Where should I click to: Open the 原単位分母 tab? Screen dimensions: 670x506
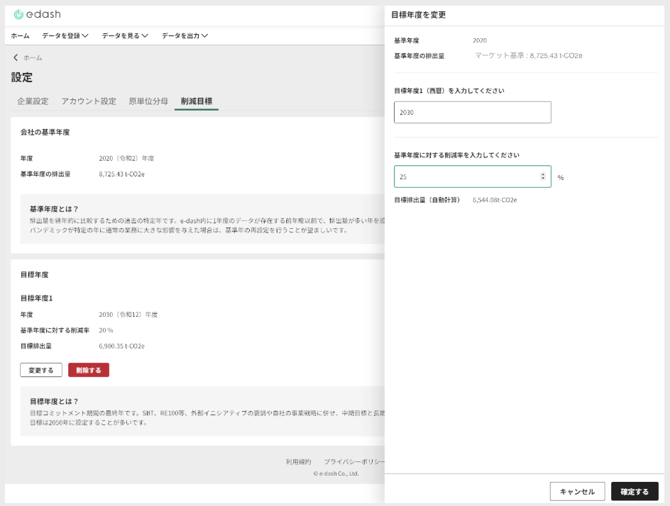click(x=148, y=101)
